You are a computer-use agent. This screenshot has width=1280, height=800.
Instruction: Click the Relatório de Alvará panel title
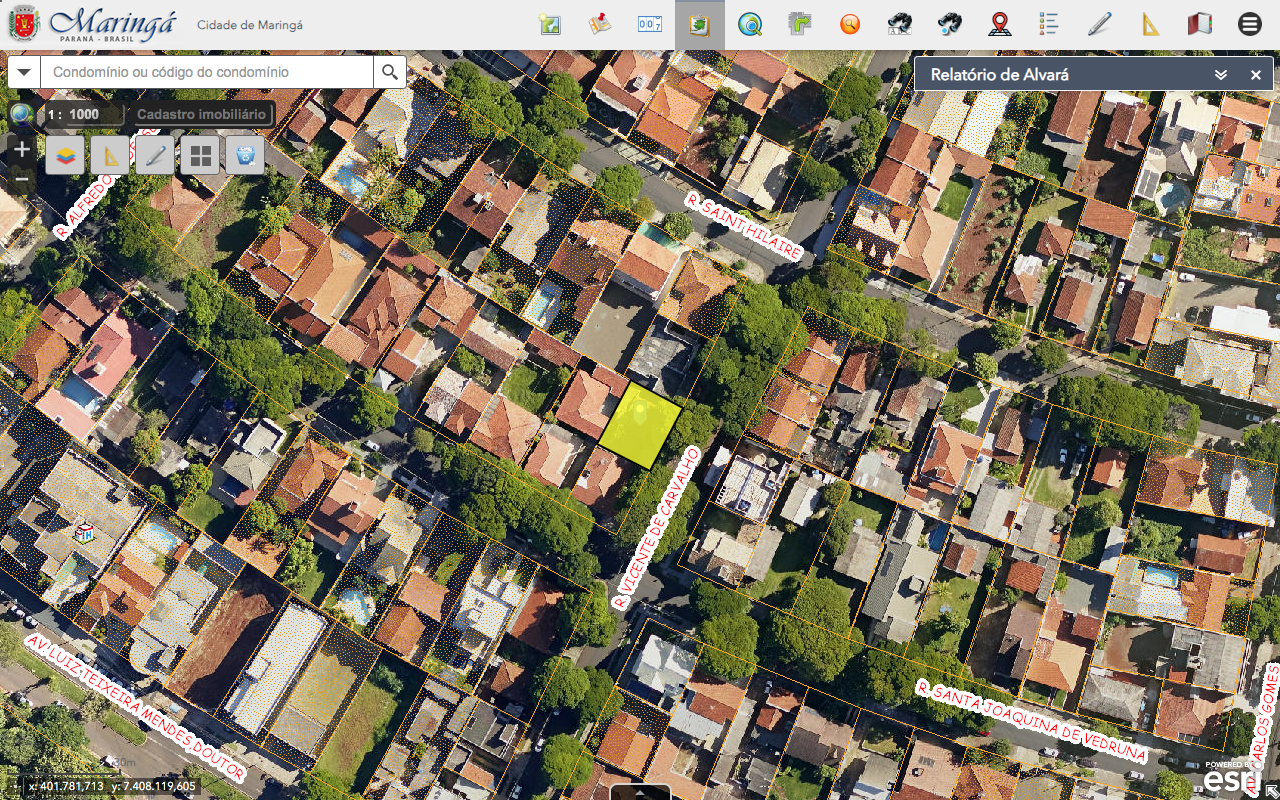pyautogui.click(x=1000, y=75)
